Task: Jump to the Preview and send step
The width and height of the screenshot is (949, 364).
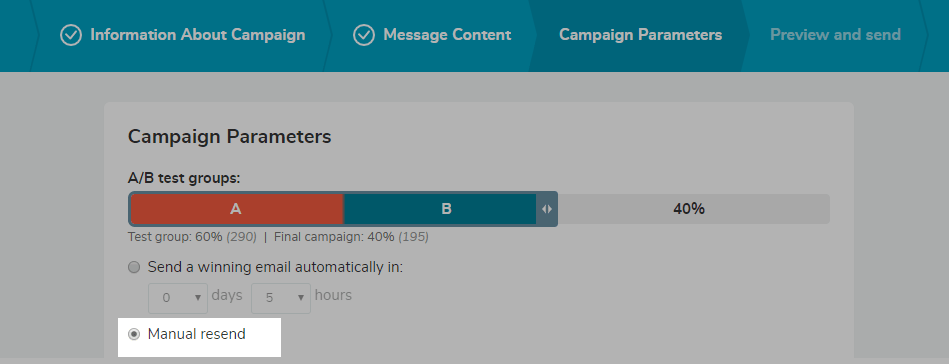Action: click(835, 35)
